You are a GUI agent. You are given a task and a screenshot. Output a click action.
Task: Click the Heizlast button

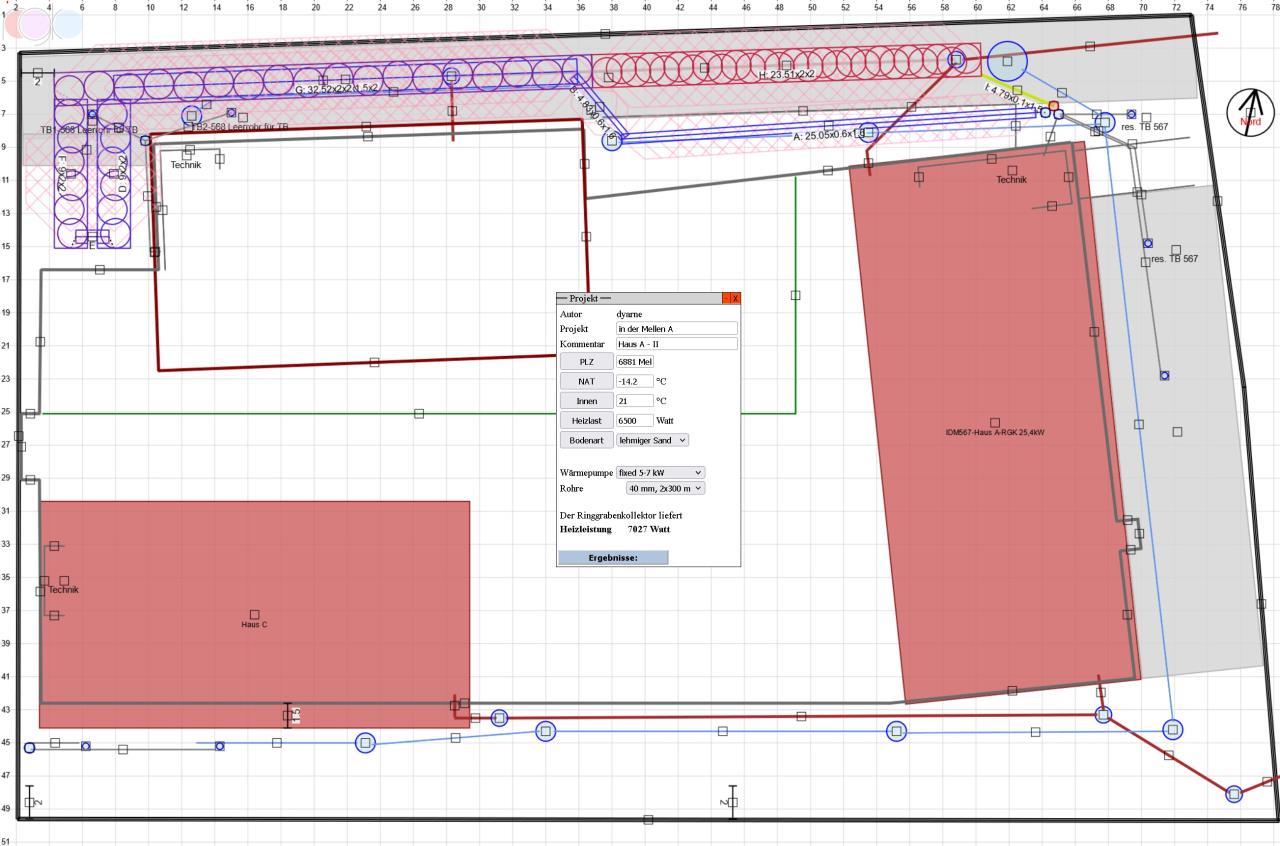click(x=586, y=421)
